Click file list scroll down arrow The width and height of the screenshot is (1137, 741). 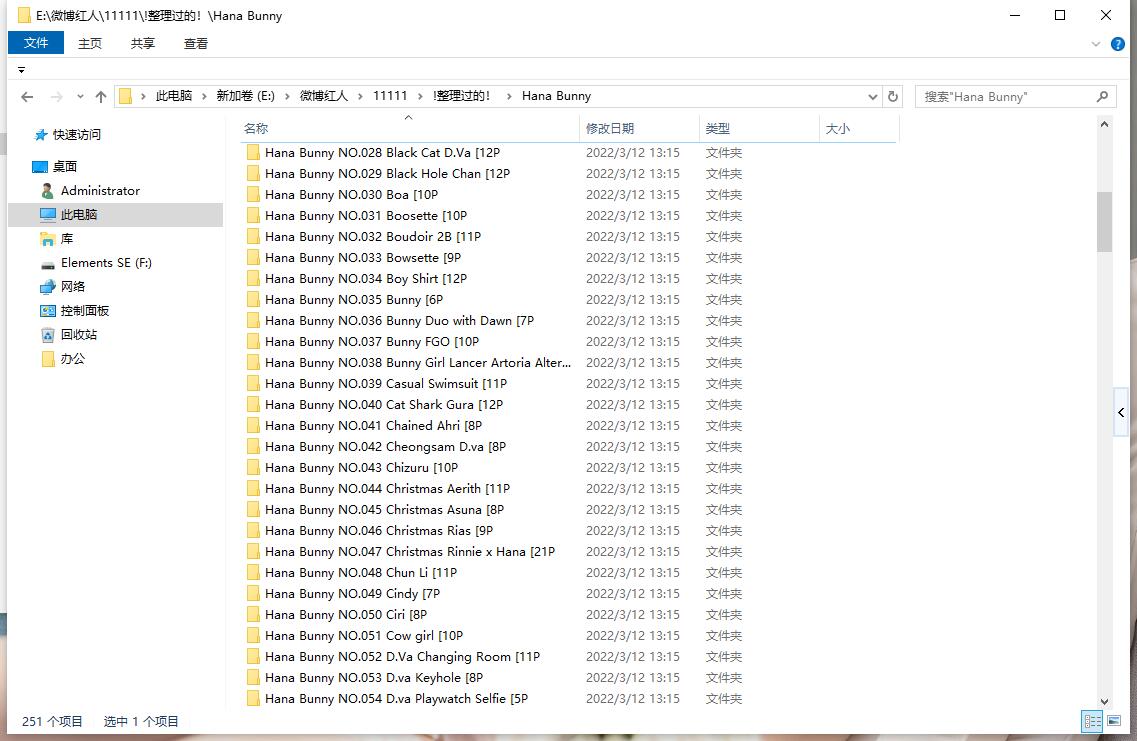tap(1104, 701)
